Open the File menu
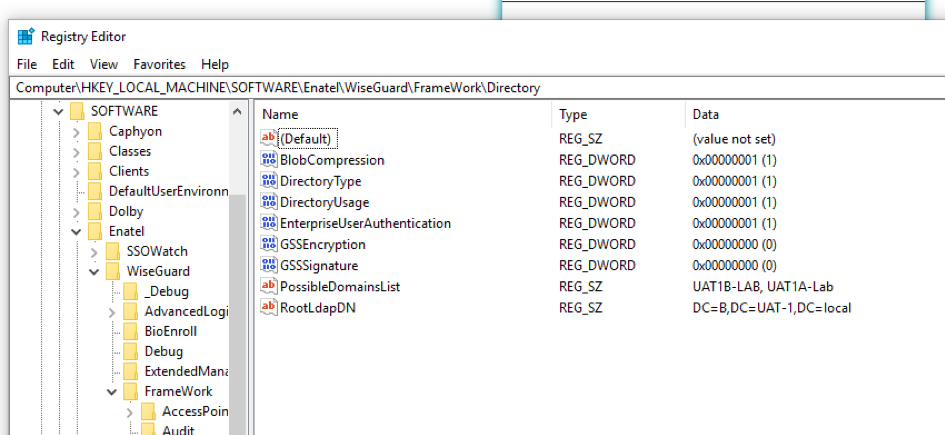945x435 pixels. pos(27,64)
